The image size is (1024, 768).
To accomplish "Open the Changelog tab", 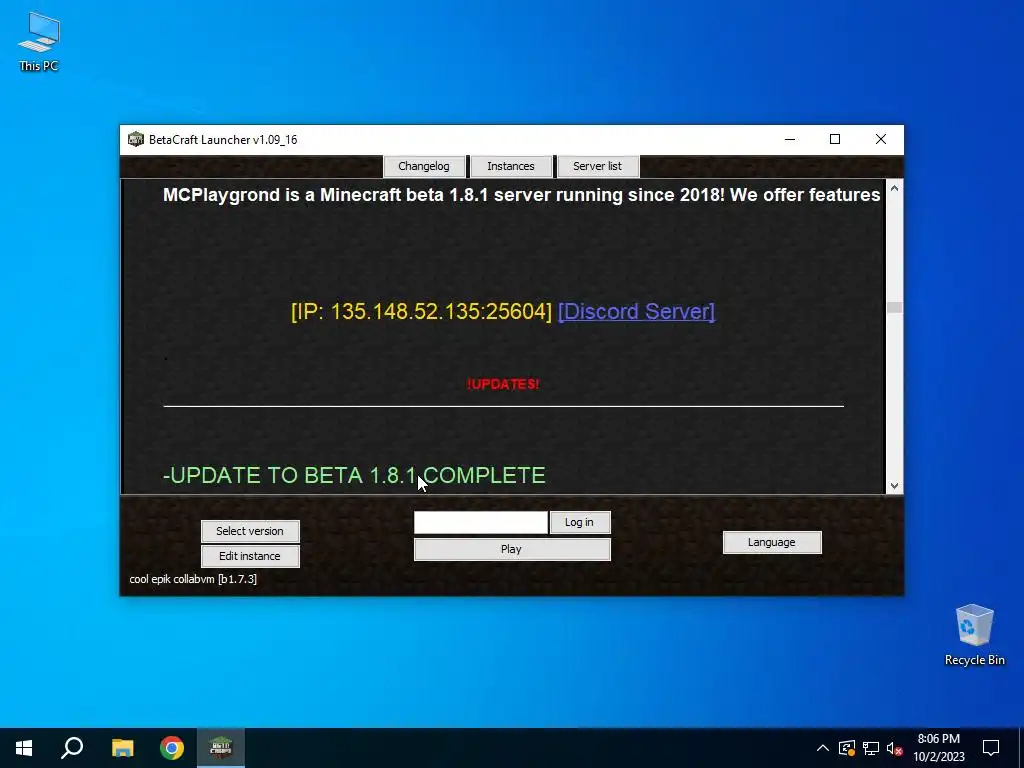I will (x=424, y=166).
